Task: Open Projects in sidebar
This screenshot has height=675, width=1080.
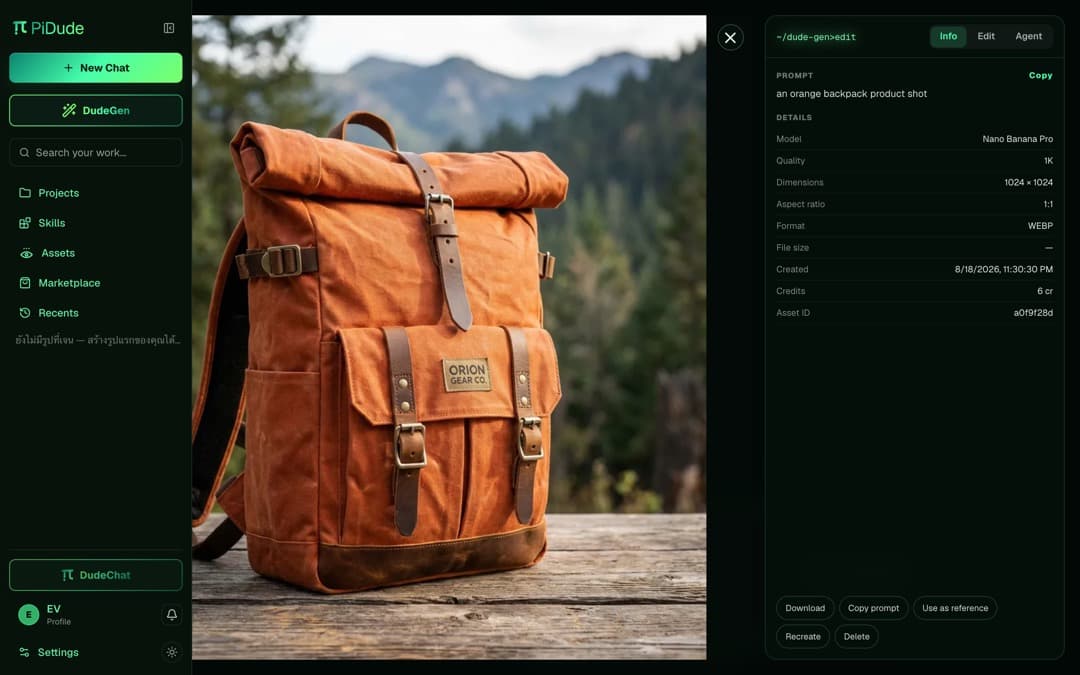Action: click(59, 193)
